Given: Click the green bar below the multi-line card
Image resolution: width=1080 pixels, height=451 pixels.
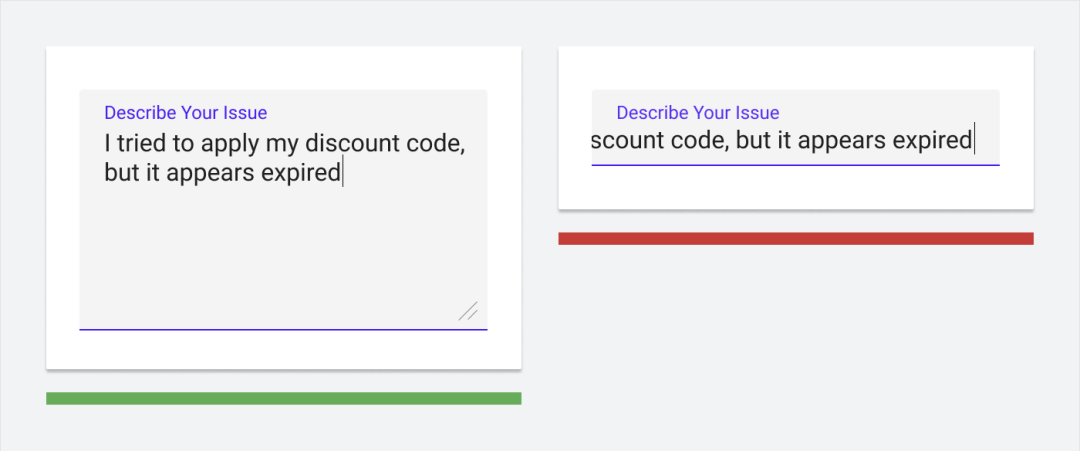Looking at the screenshot, I should click(x=283, y=399).
